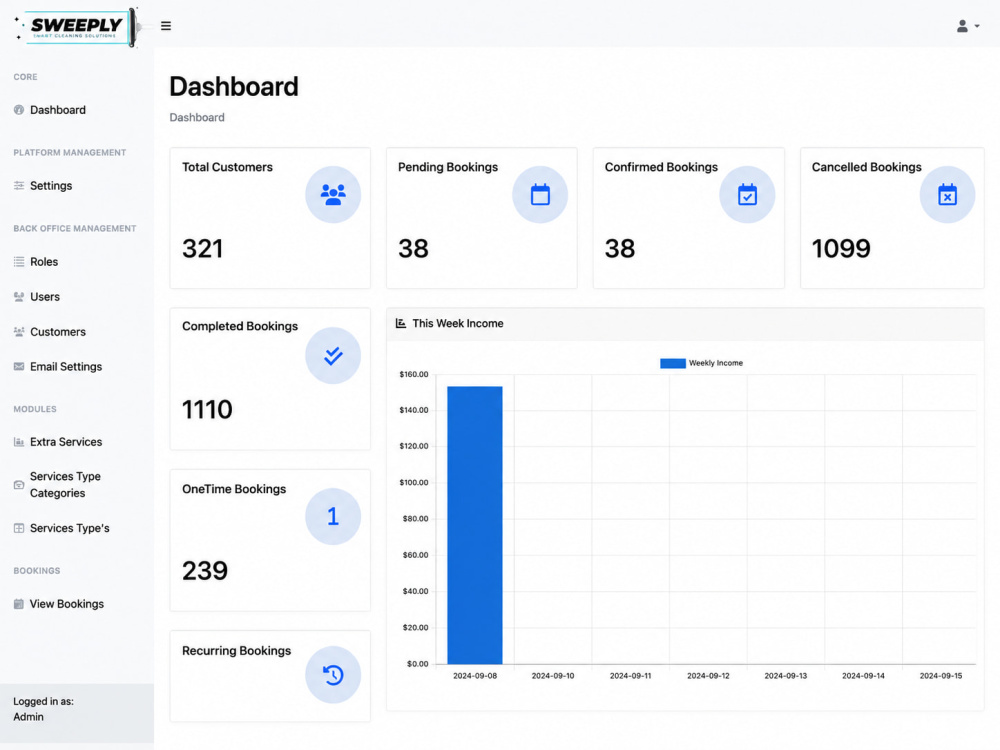
Task: Click the Total Customers value 321
Action: (202, 248)
